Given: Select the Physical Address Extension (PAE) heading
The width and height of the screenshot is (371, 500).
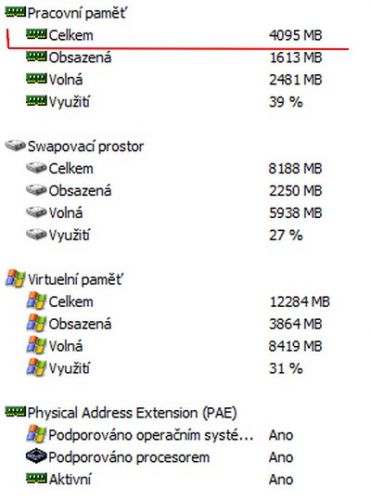Looking at the screenshot, I should [132, 413].
